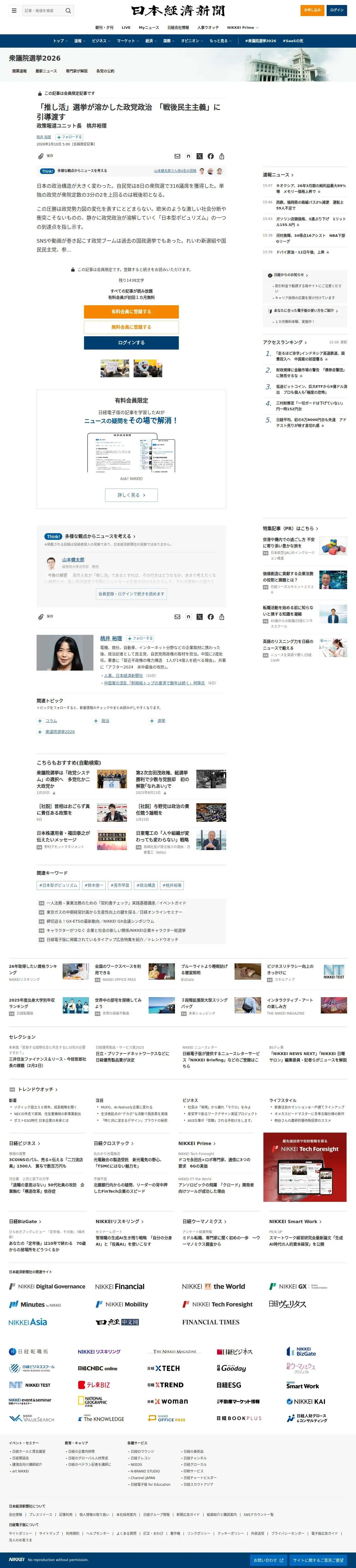
Task: Open the NIKKEI ValueSearch logo
Action: tap(32, 1418)
